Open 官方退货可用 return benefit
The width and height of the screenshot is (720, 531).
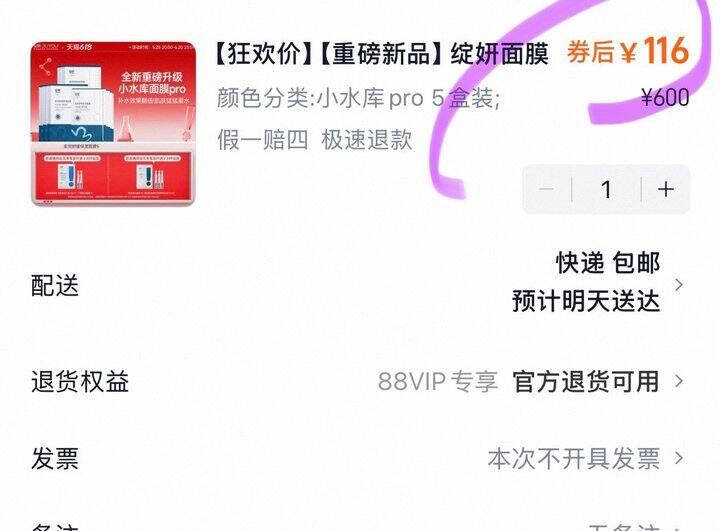pyautogui.click(x=586, y=381)
